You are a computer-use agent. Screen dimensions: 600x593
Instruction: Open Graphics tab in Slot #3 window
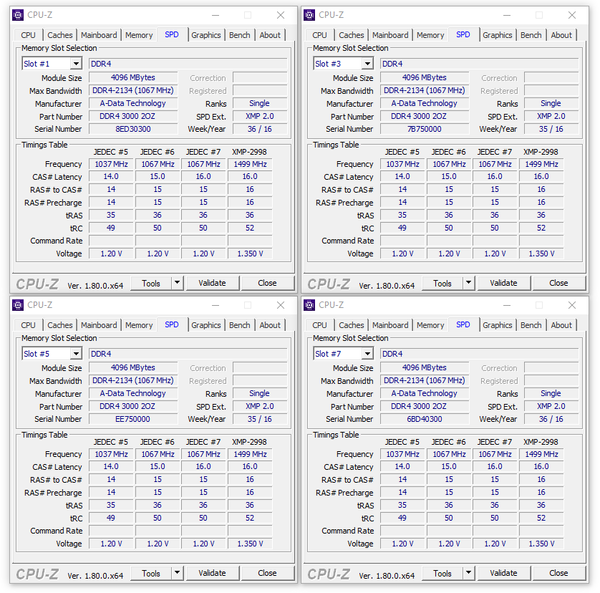click(x=497, y=35)
